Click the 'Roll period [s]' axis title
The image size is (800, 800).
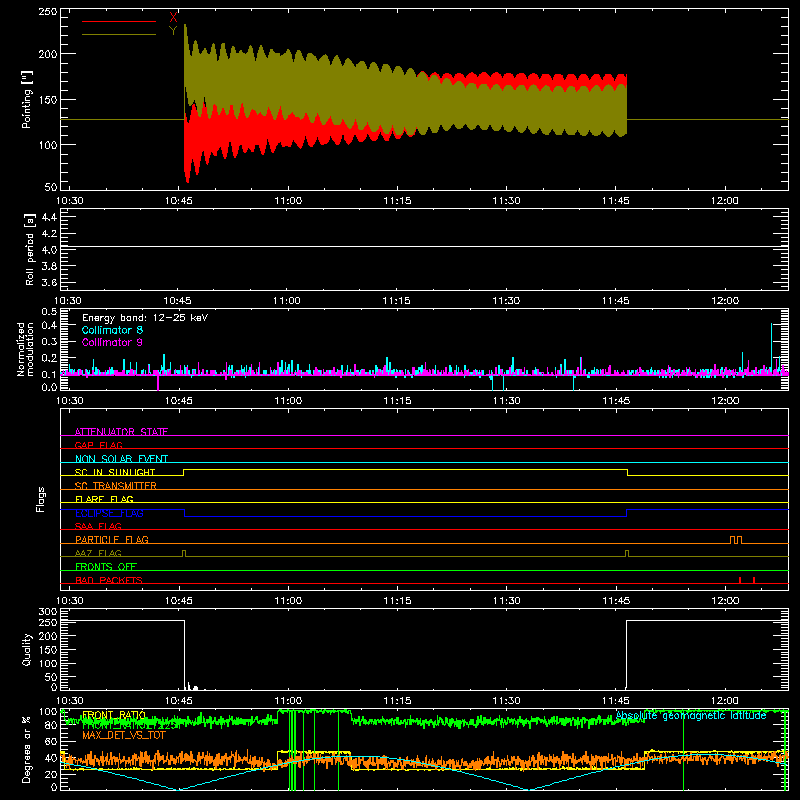pyautogui.click(x=30, y=249)
